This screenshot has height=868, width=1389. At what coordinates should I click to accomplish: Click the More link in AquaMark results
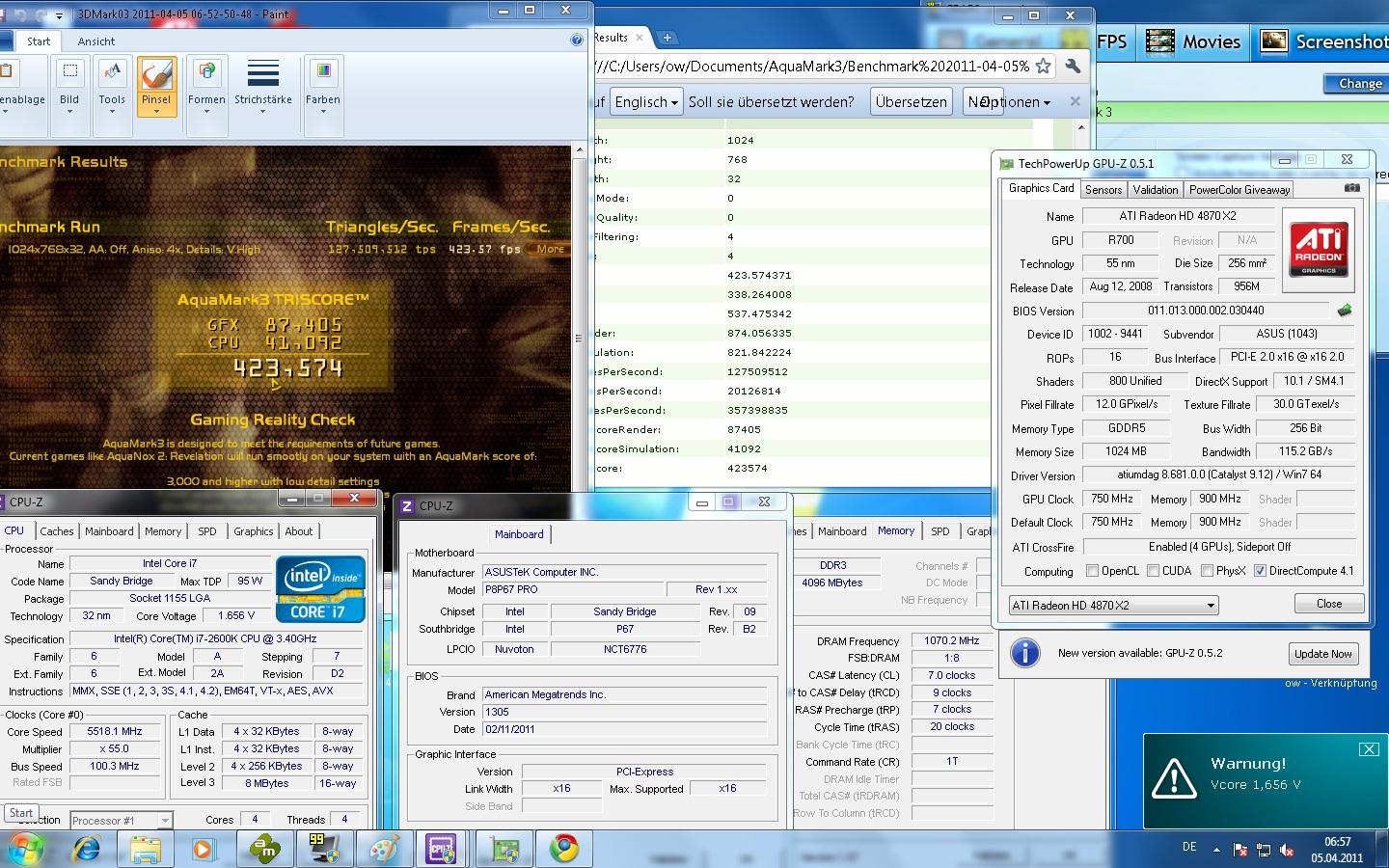pos(551,249)
